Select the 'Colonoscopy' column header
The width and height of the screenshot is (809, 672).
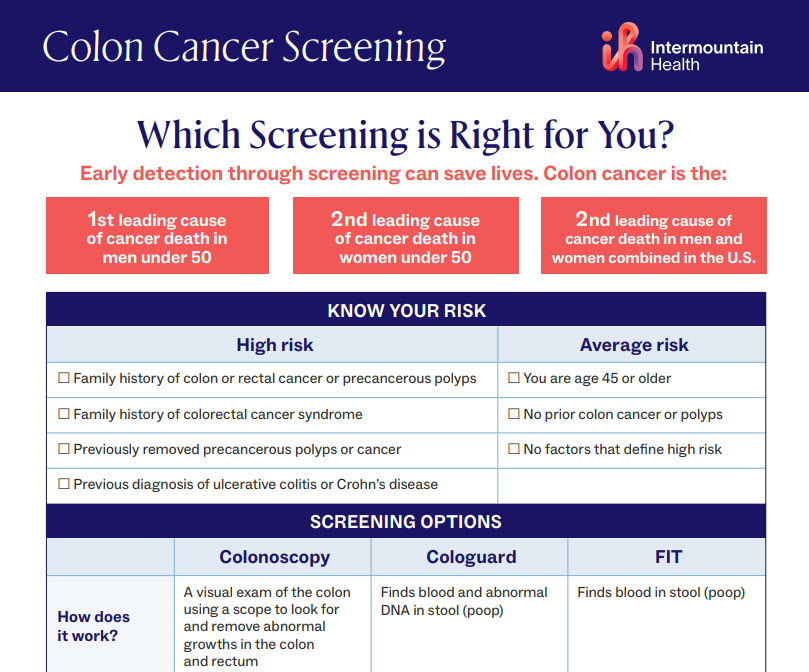[x=274, y=557]
